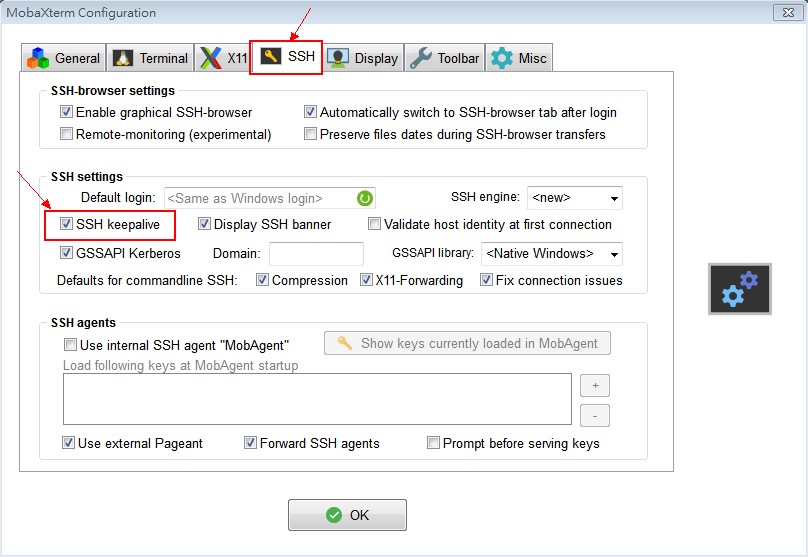Click the MobAgent startup keys list box
Image resolution: width=808 pixels, height=557 pixels.
coord(317,399)
